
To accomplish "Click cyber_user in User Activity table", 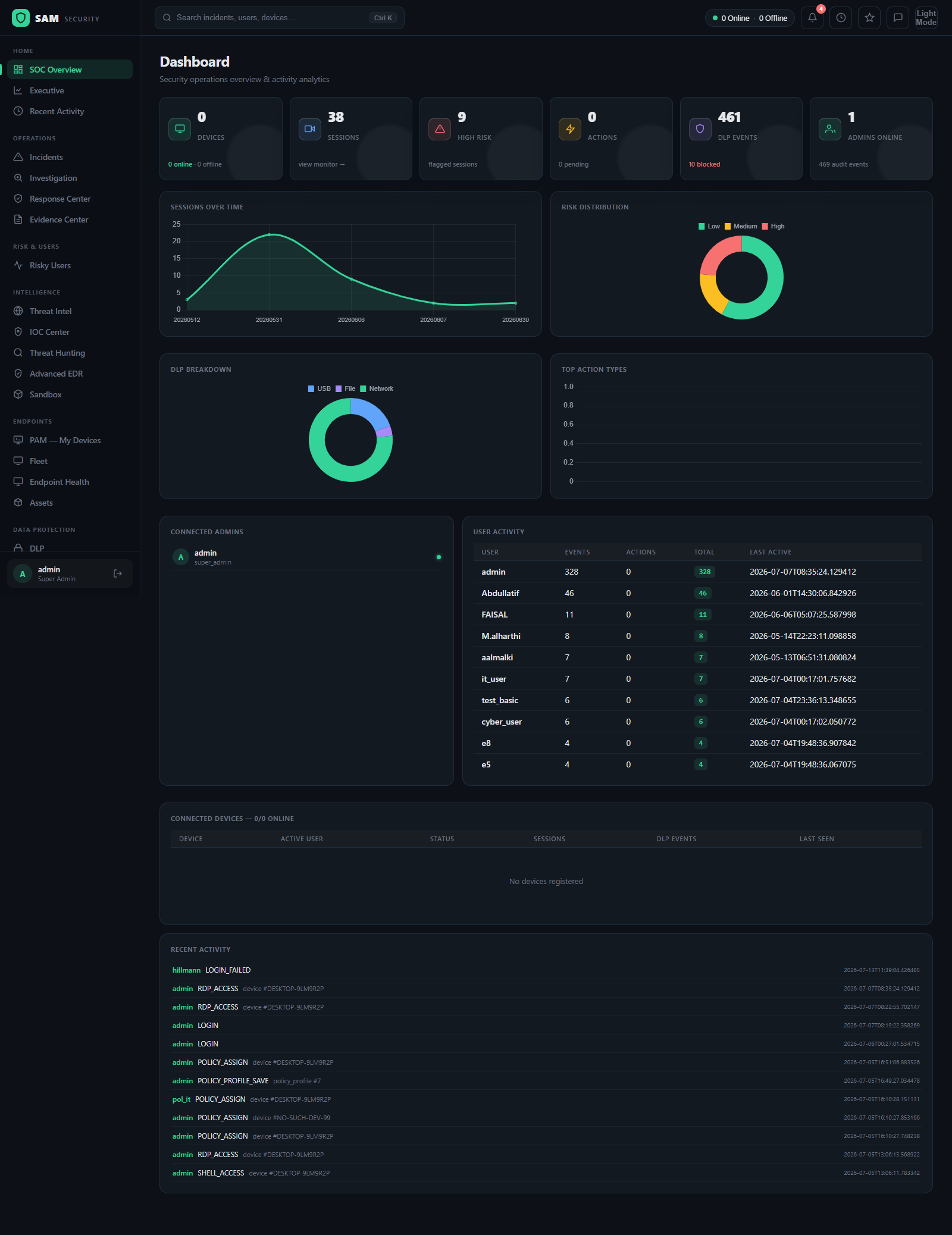I will [502, 722].
